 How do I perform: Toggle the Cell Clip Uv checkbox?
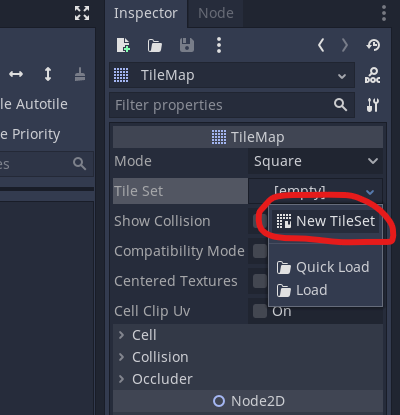(260, 311)
